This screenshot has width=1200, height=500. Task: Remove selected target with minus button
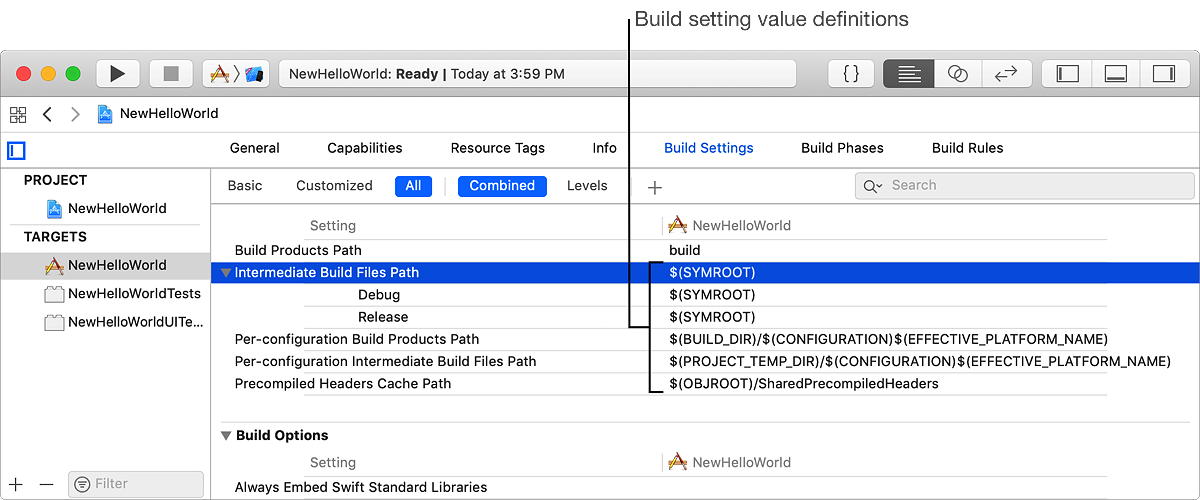46,484
